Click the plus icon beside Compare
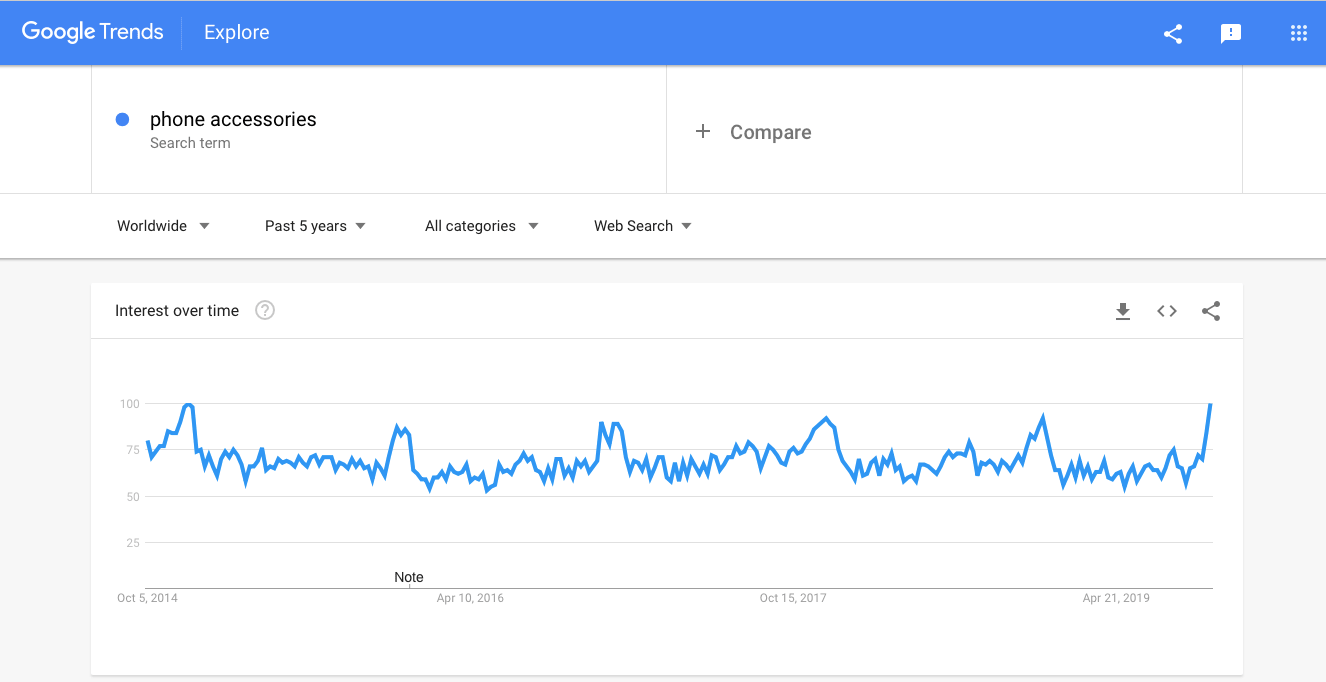The height and width of the screenshot is (682, 1326). (703, 132)
